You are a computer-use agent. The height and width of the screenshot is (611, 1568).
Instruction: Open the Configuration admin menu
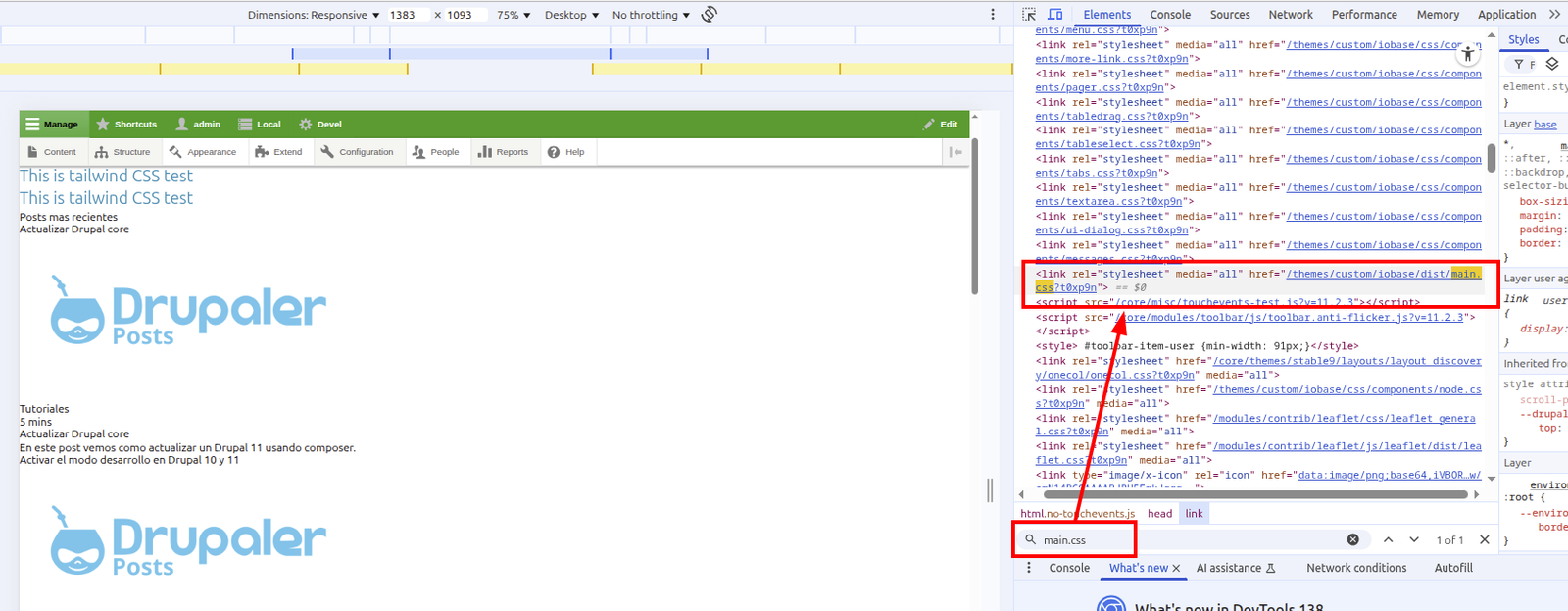pos(357,152)
